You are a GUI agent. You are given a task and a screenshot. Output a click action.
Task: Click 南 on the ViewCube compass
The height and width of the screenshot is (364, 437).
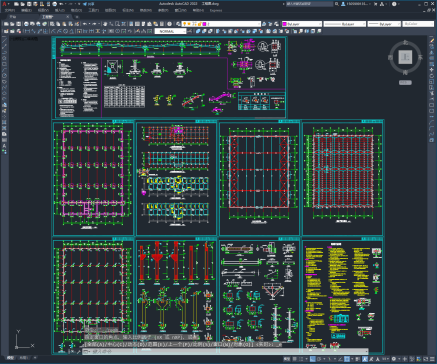point(405,72)
